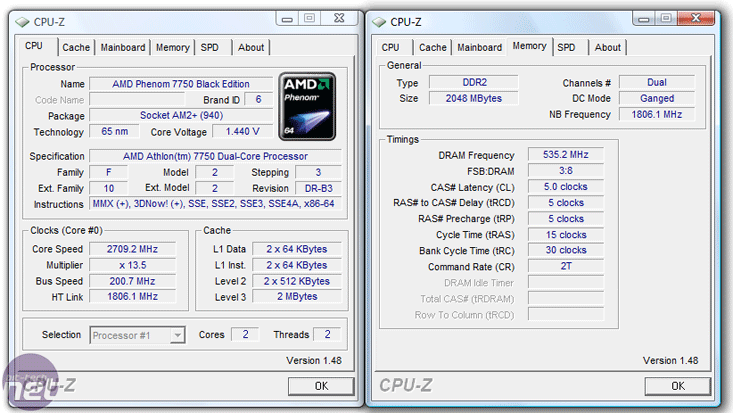The height and width of the screenshot is (413, 733).
Task: Select Memory tab in right window
Action: (529, 46)
